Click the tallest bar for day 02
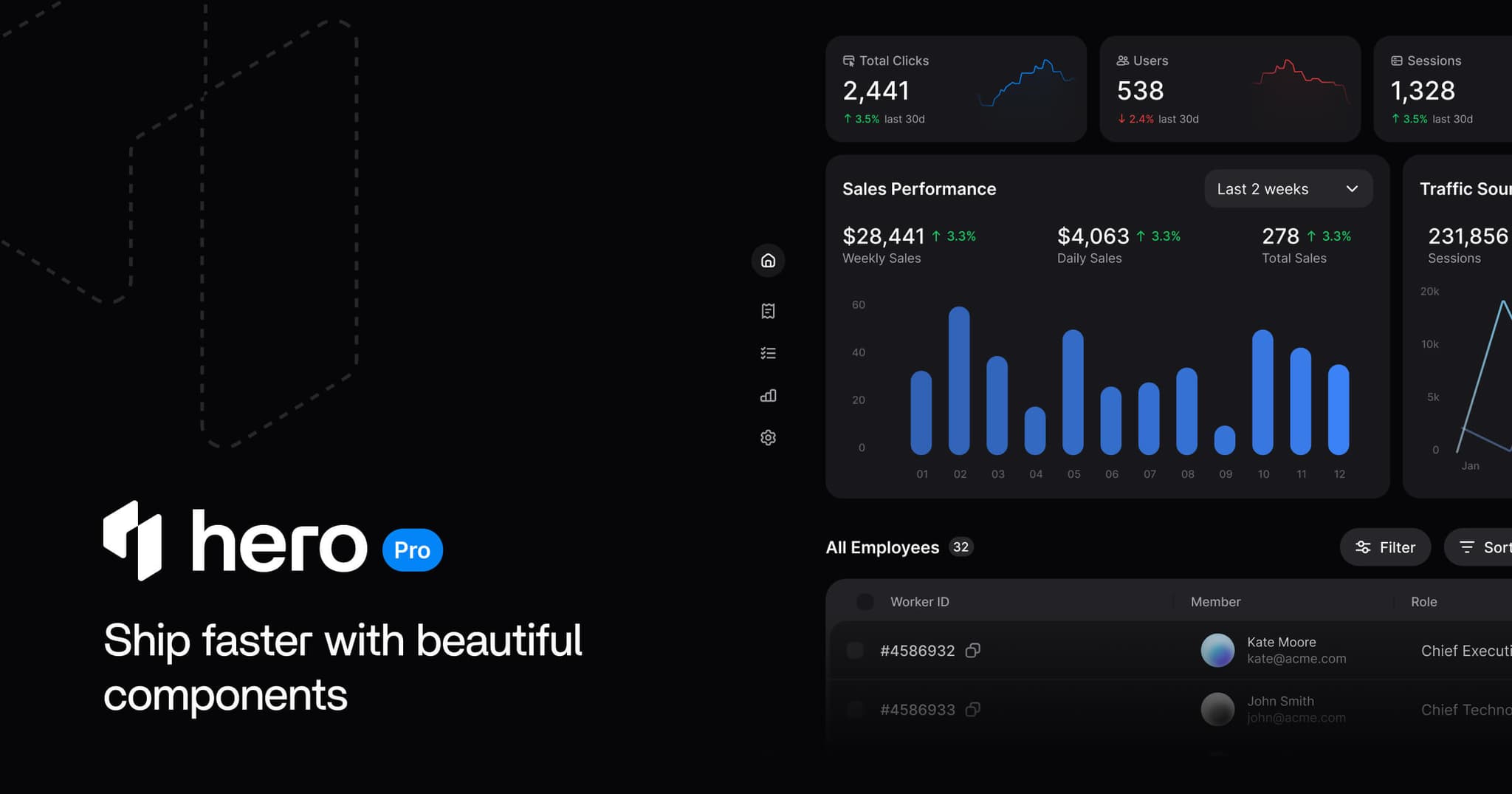Image resolution: width=1512 pixels, height=794 pixels. pos(959,380)
